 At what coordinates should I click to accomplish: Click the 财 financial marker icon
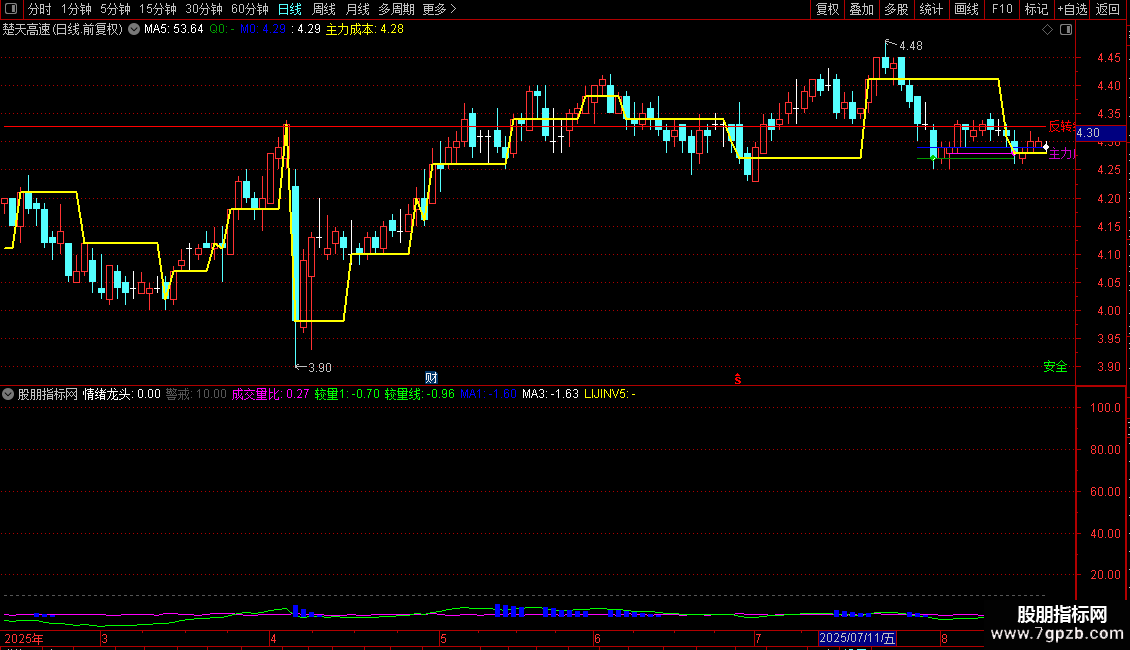pyautogui.click(x=431, y=378)
